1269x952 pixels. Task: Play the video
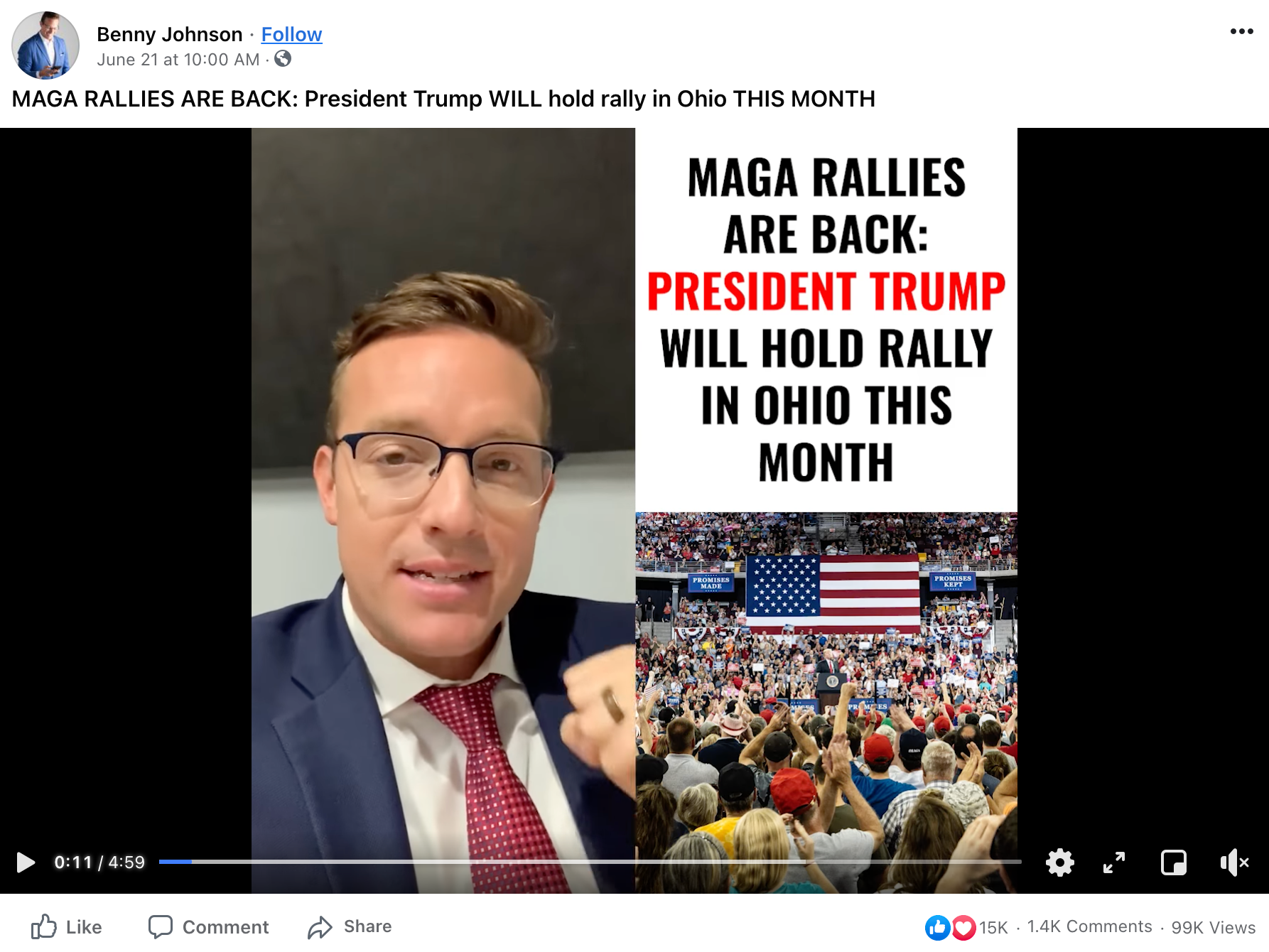coord(26,862)
